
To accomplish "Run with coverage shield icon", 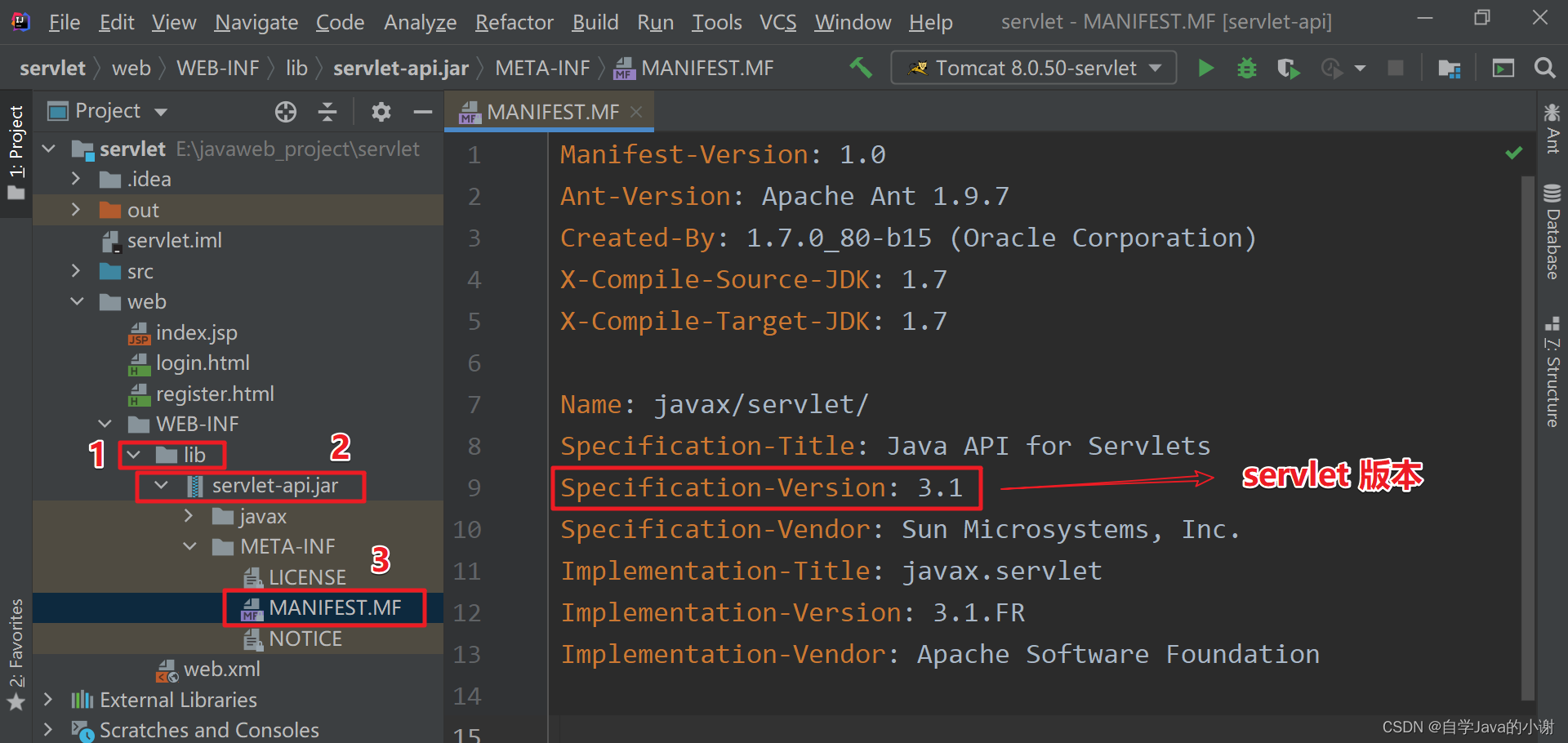I will tap(1288, 69).
